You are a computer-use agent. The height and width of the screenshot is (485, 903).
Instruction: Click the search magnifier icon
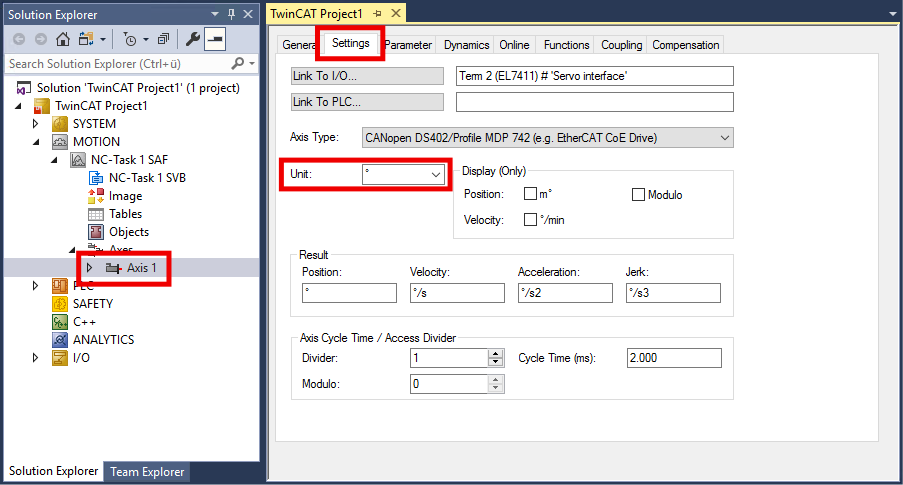point(237,63)
